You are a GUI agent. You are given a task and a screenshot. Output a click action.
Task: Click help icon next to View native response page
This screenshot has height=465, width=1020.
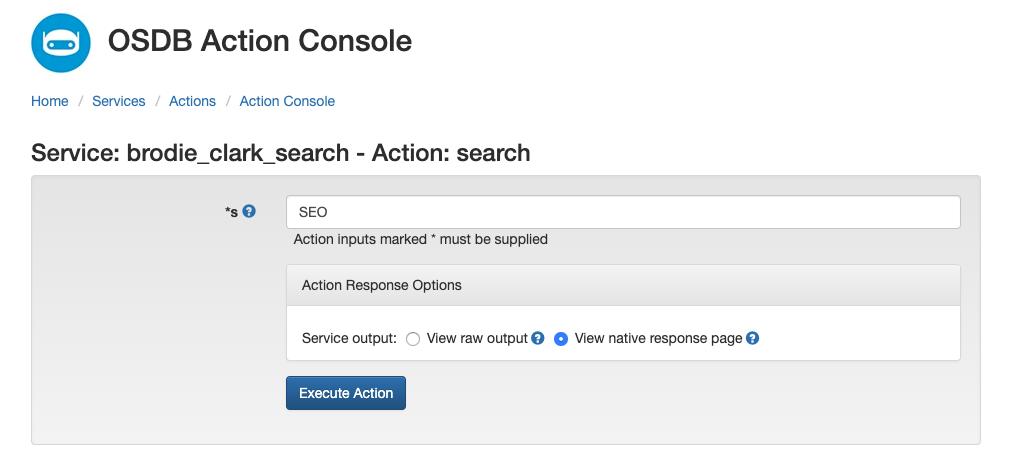[x=753, y=338]
